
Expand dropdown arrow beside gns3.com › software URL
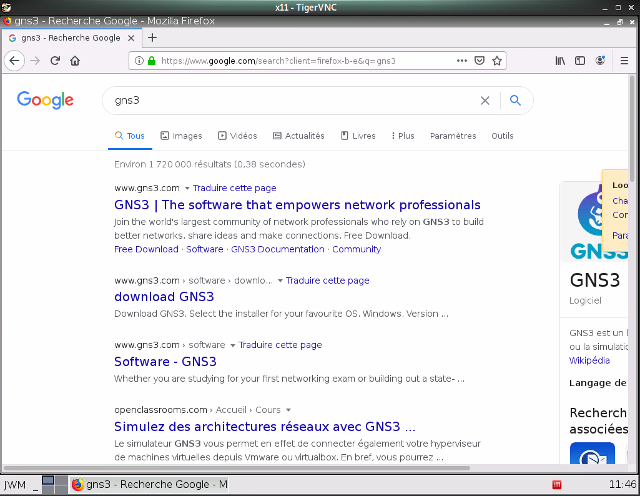(233, 345)
